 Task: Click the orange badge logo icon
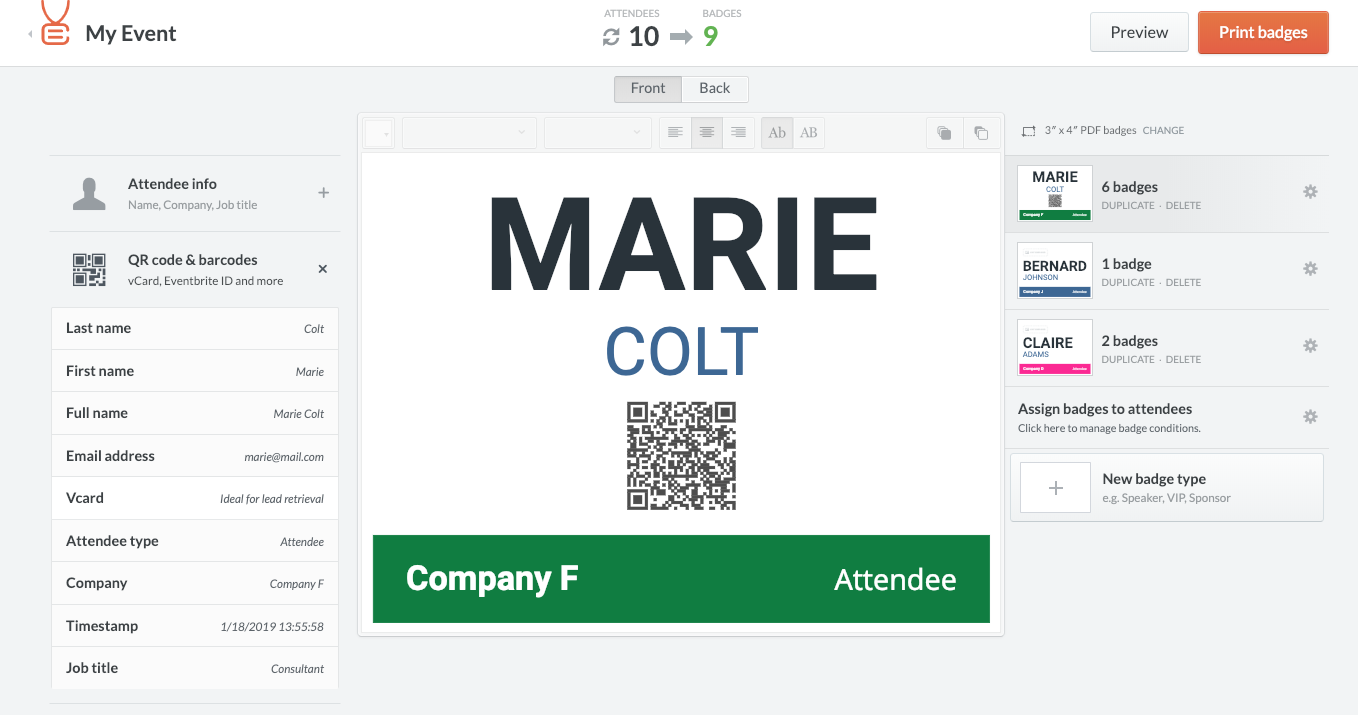coord(56,22)
